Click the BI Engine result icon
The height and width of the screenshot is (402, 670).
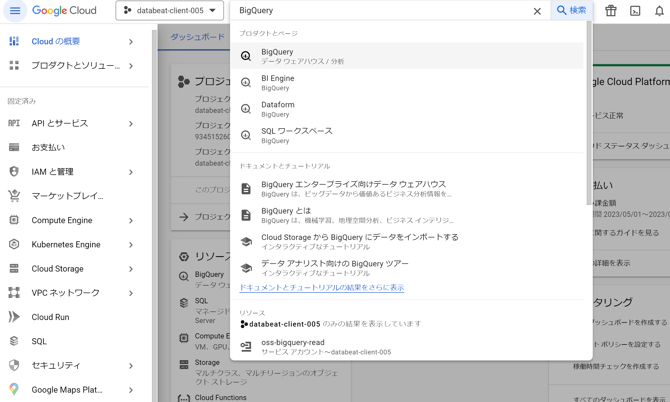pos(246,82)
